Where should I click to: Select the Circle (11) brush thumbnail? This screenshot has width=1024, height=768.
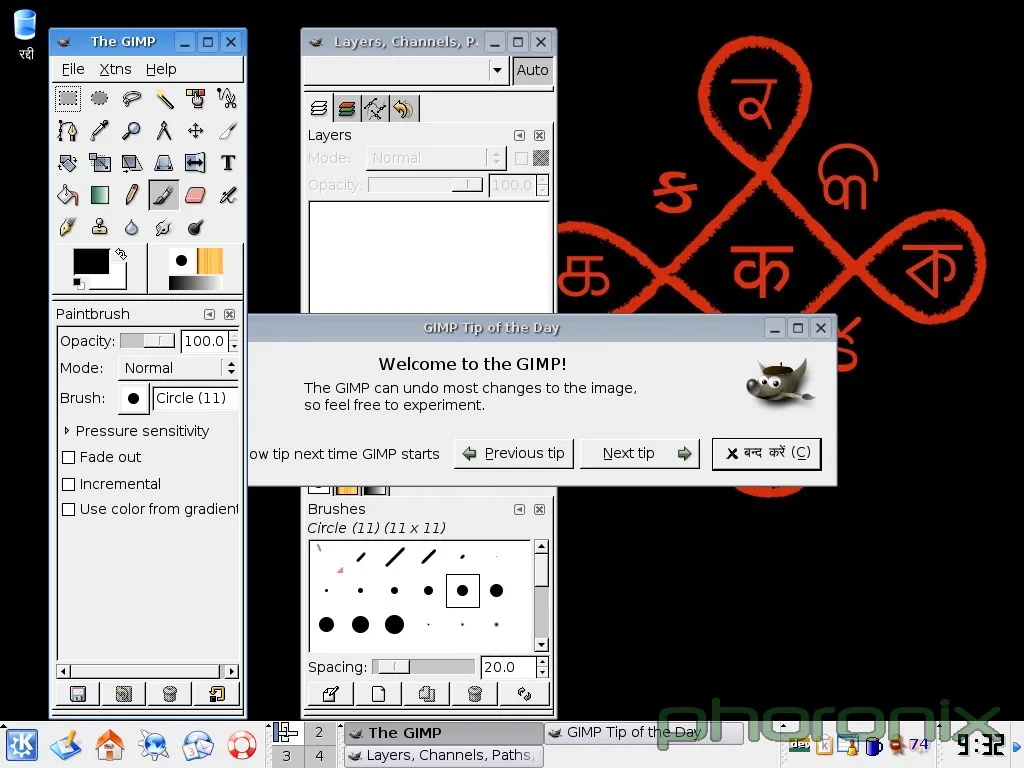point(462,590)
